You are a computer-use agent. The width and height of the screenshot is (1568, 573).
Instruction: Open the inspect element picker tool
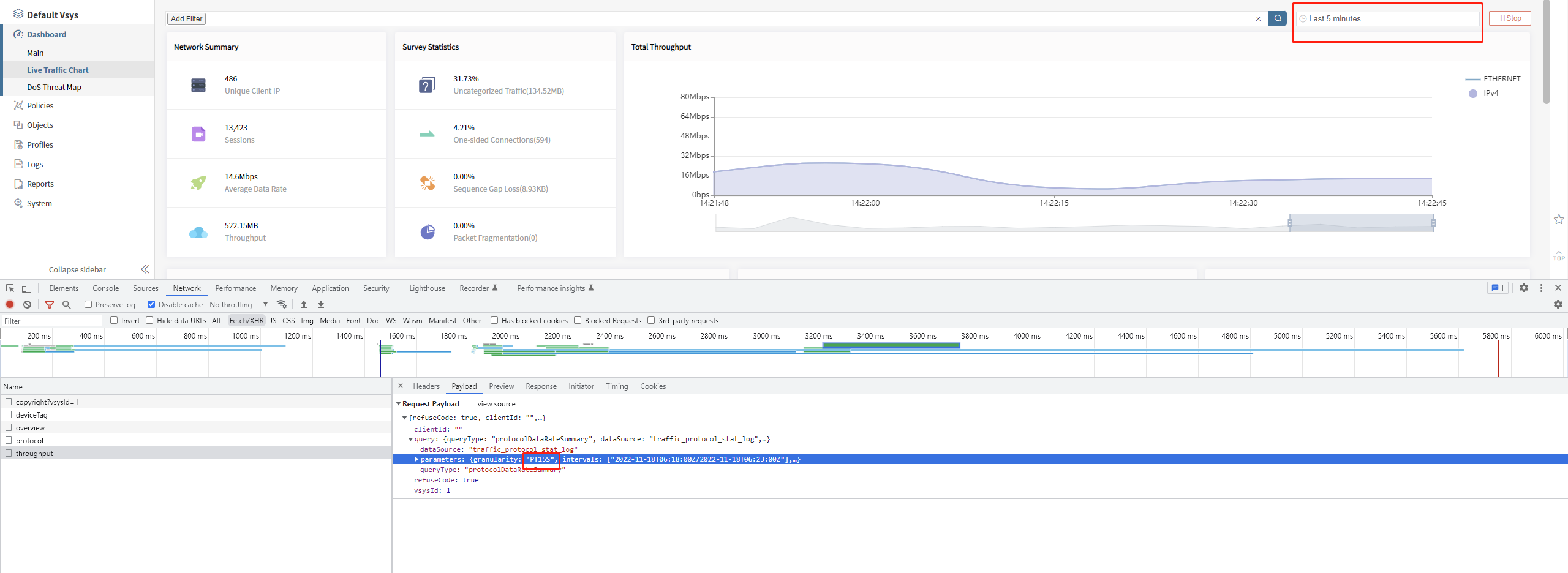coord(10,288)
